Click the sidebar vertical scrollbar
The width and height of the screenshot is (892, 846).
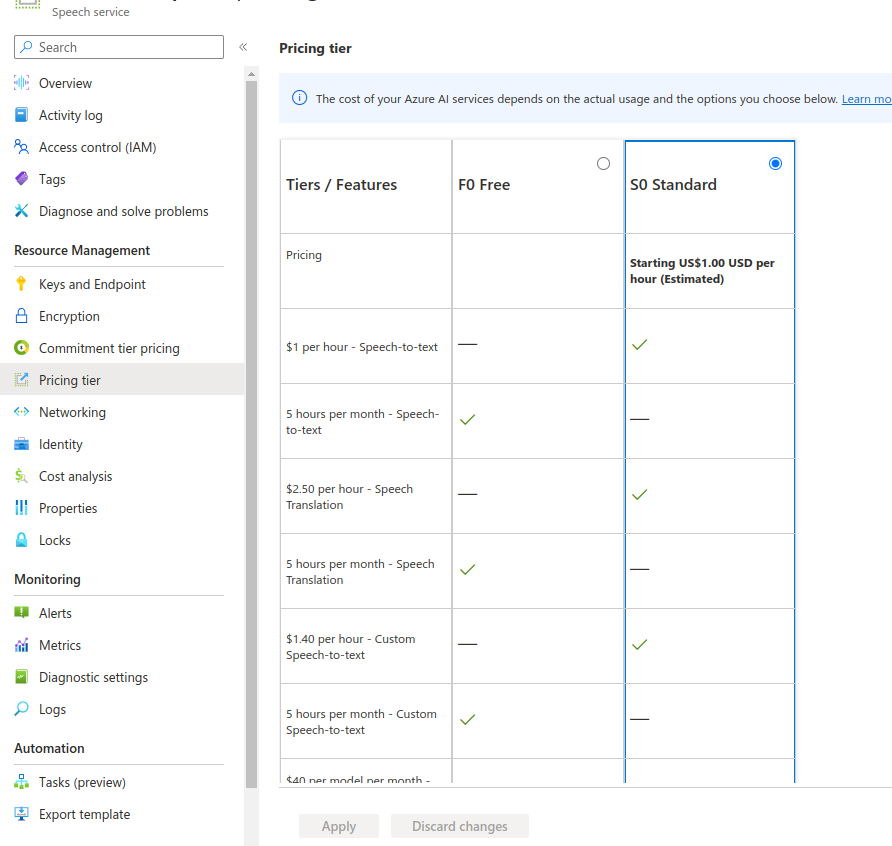tap(251, 400)
